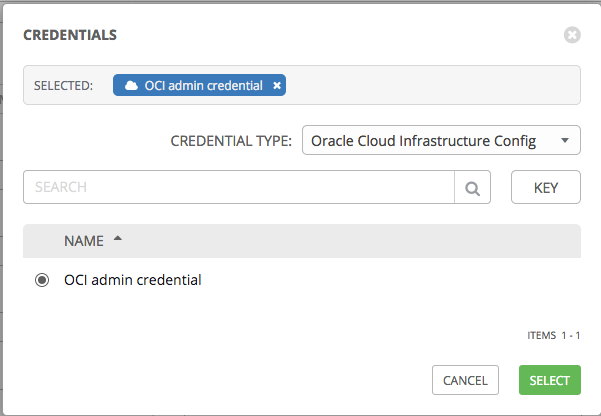601x416 pixels.
Task: Click the ITEMS 1 - 1 pagination label
Action: (553, 335)
